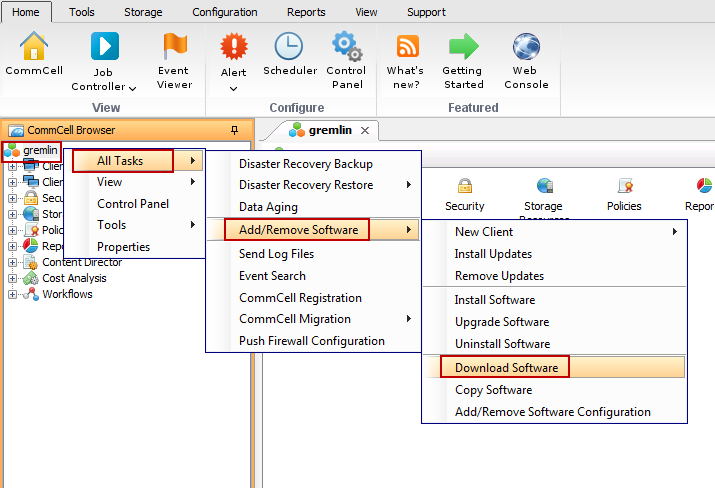This screenshot has width=715, height=488.
Task: Close the gremlin tab
Action: coord(365,131)
